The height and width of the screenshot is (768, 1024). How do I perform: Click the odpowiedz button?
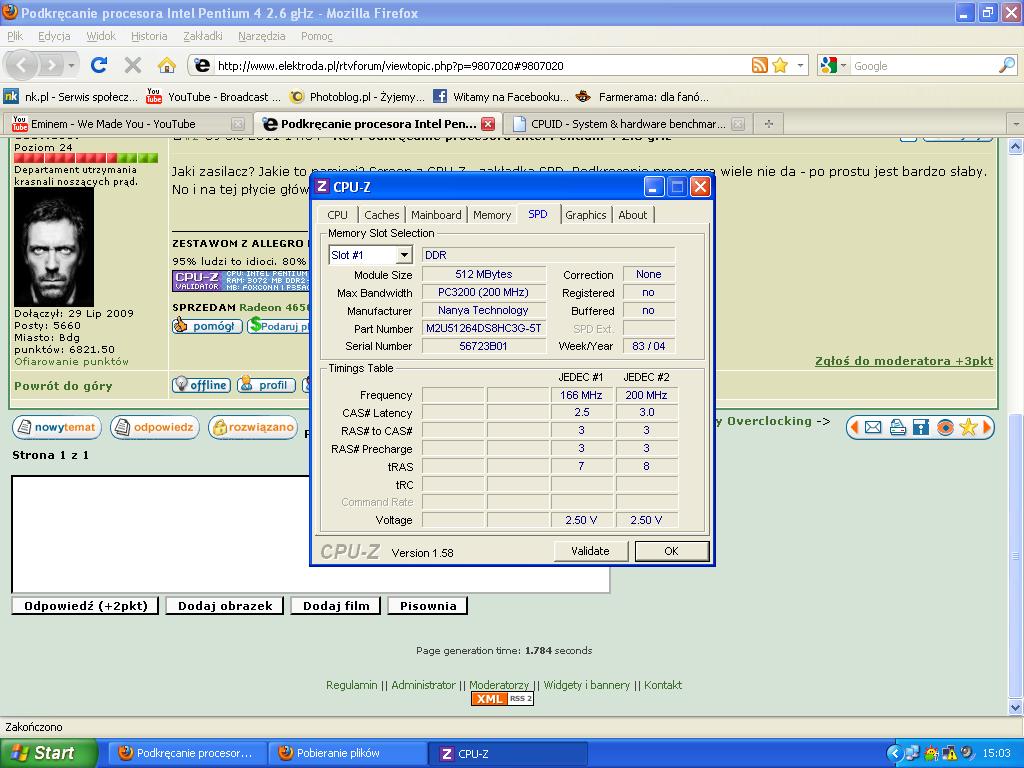point(155,428)
